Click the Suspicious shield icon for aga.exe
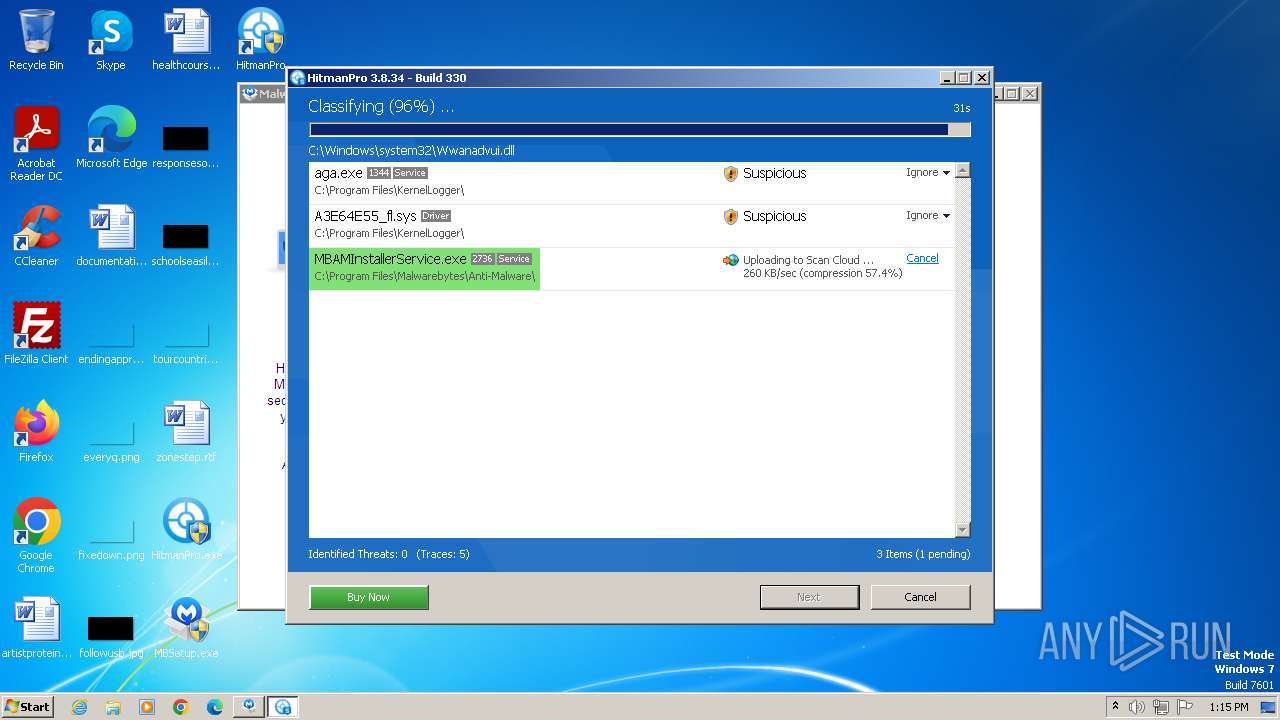This screenshot has height=720, width=1280. point(731,174)
